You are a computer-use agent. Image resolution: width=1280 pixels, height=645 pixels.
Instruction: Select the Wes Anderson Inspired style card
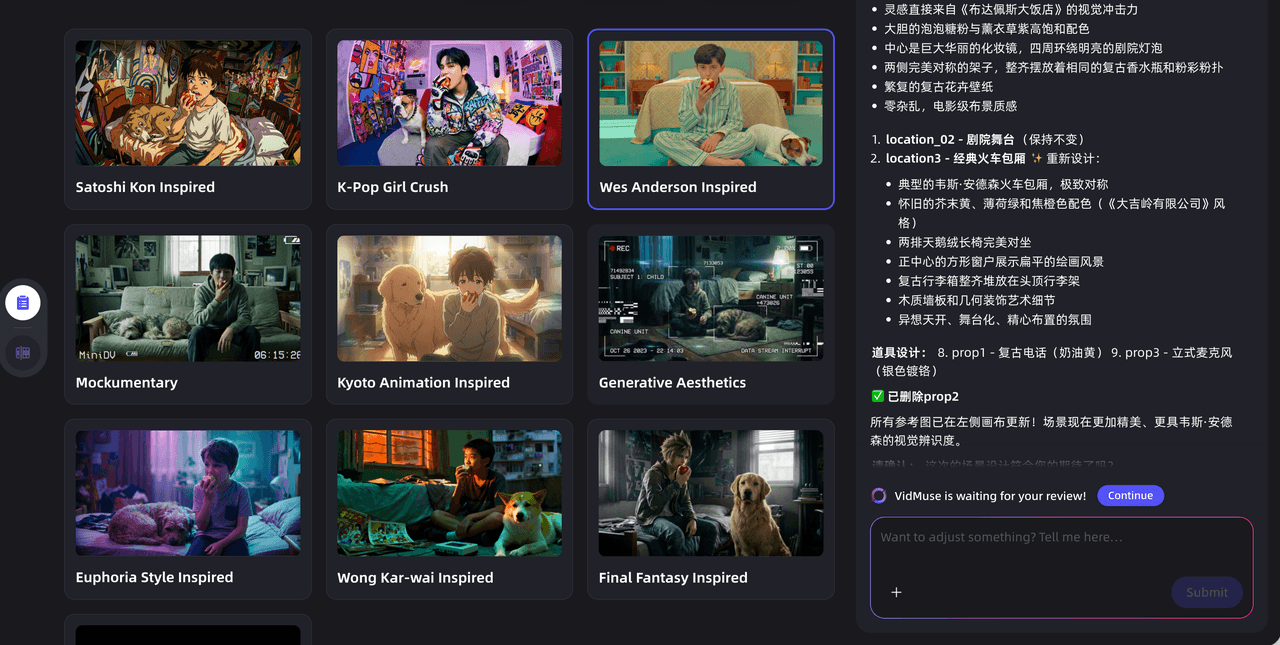(x=711, y=104)
